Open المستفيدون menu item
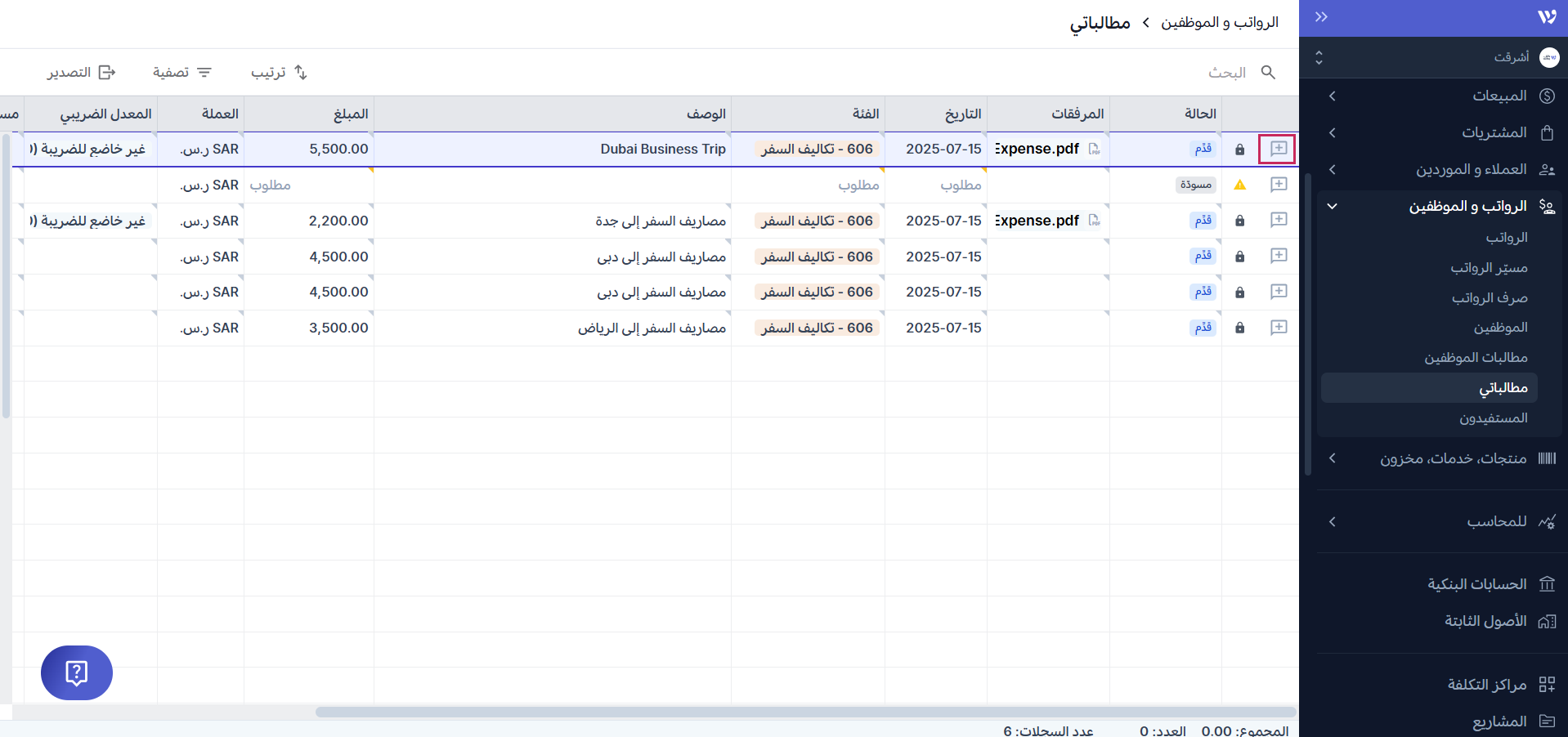The image size is (1568, 737). 1493,418
